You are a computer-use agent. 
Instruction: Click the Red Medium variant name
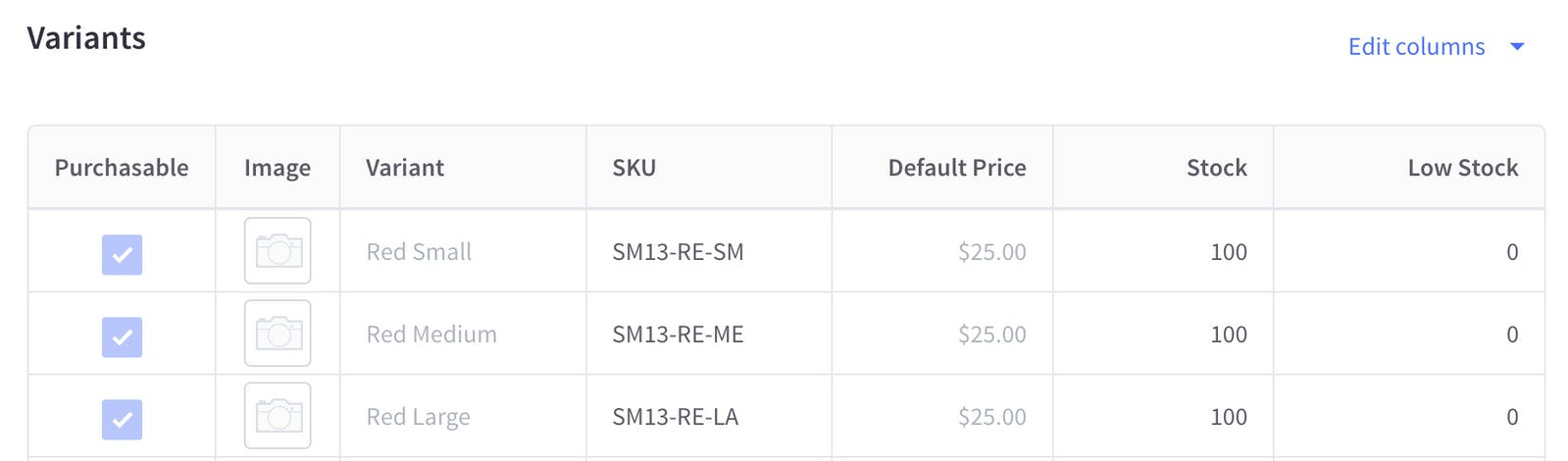[431, 334]
